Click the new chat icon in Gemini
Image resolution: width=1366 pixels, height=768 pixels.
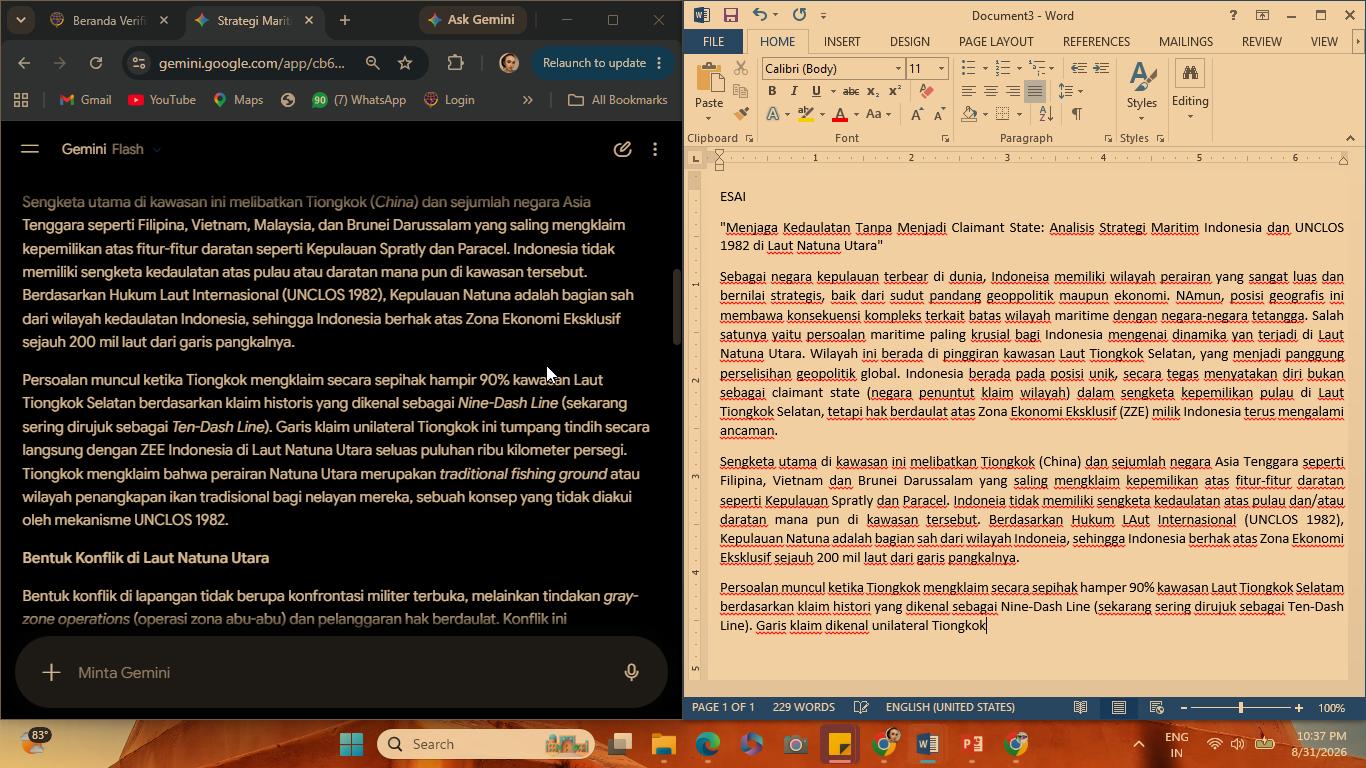pyautogui.click(x=622, y=149)
